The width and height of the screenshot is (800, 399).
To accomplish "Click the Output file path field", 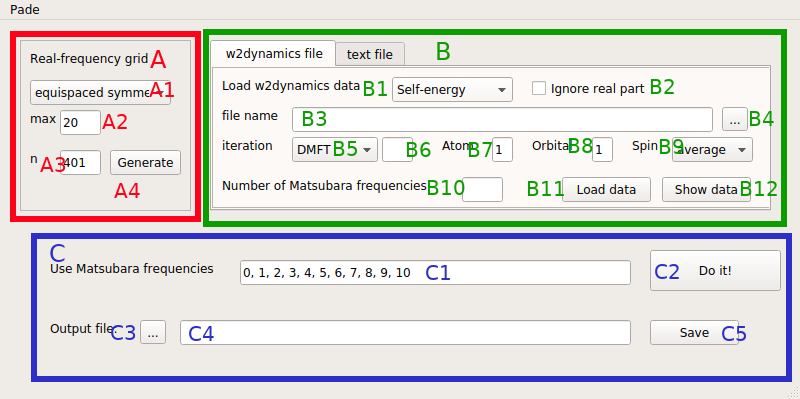I will click(x=406, y=333).
